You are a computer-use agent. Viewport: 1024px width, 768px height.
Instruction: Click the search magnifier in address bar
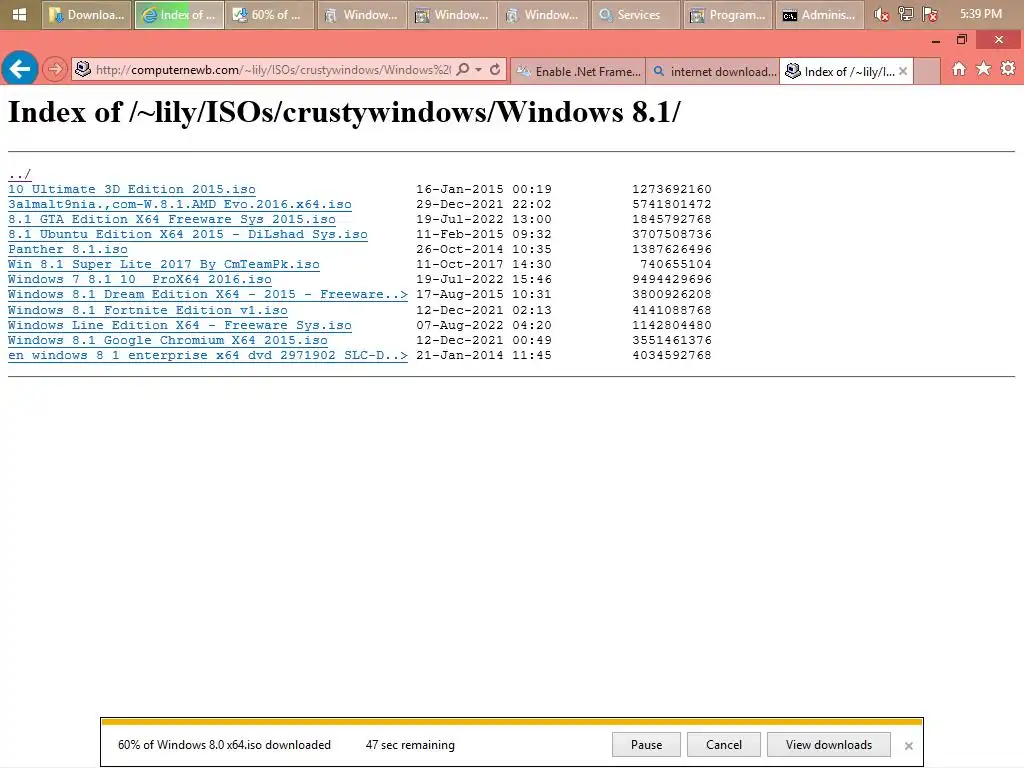pos(462,69)
